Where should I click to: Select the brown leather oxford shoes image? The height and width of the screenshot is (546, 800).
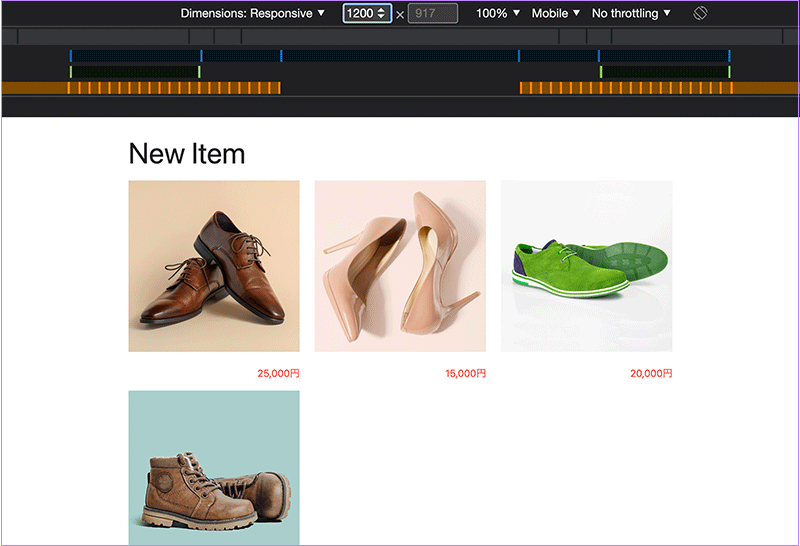point(214,266)
